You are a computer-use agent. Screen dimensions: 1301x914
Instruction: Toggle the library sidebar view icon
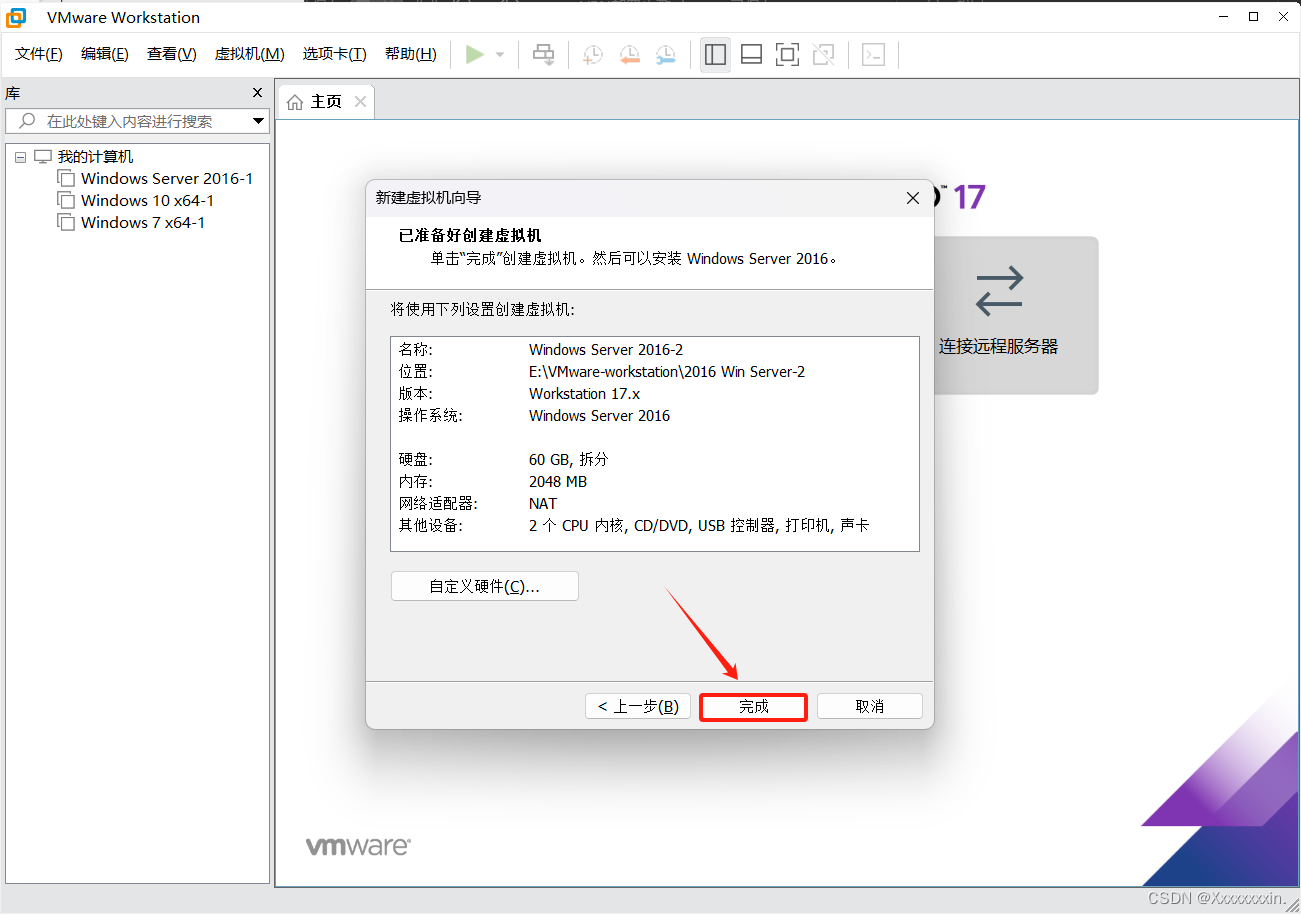715,54
